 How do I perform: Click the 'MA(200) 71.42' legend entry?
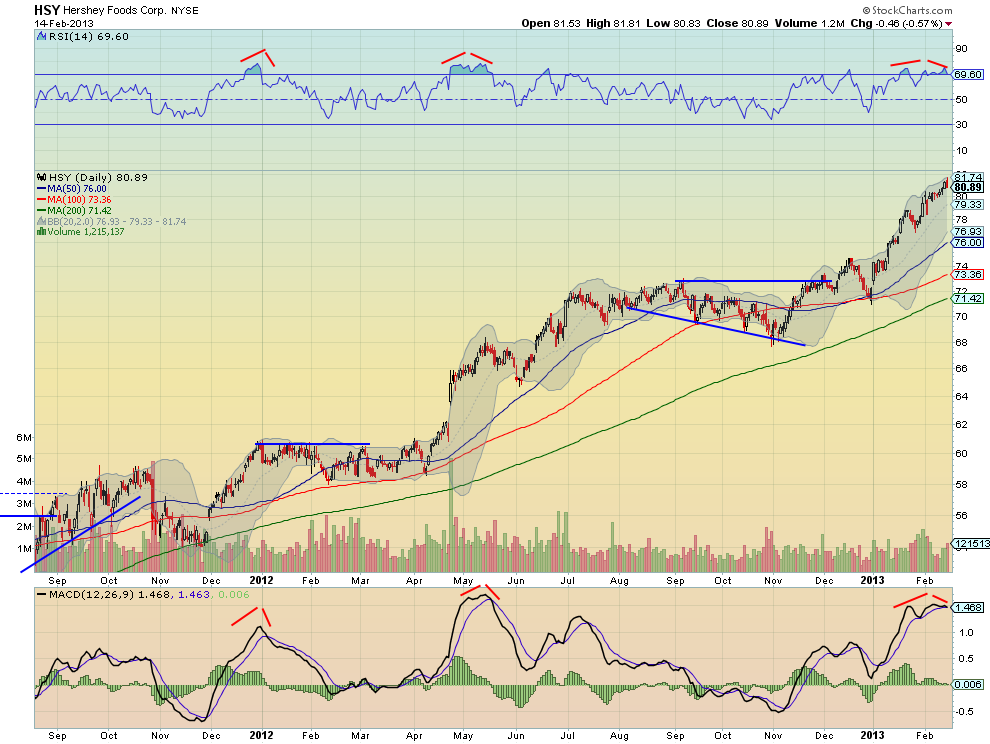pos(80,210)
